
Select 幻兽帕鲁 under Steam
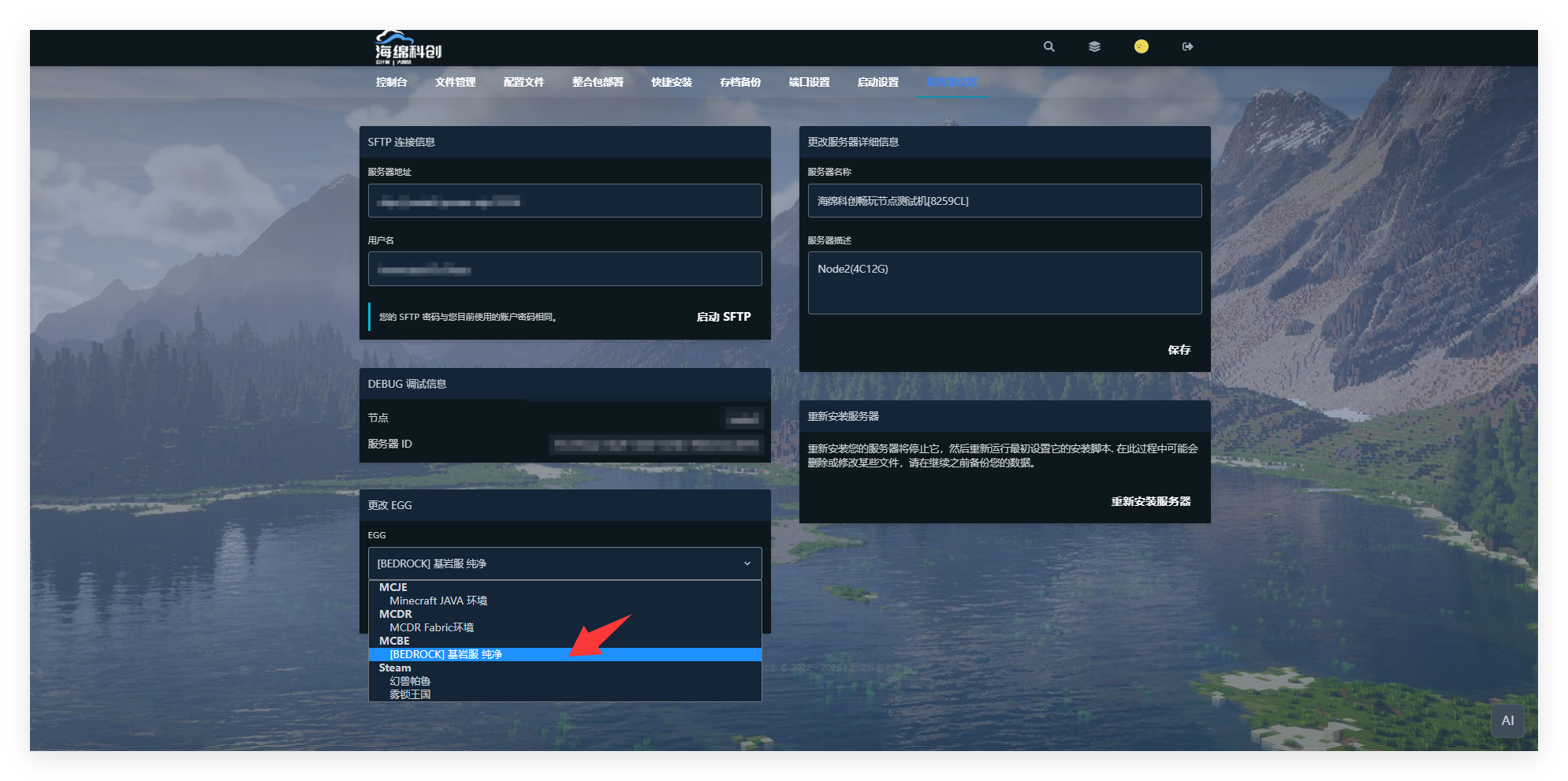click(410, 681)
